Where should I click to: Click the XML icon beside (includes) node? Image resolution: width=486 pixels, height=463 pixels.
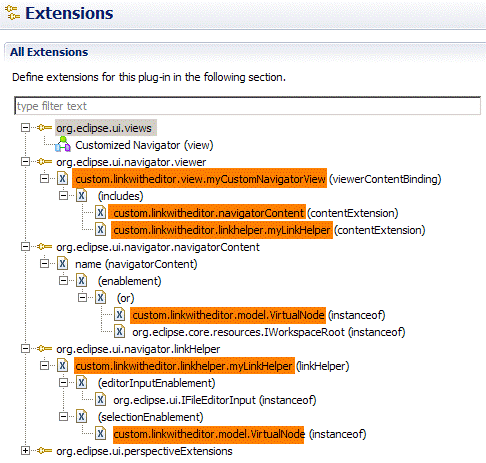pyautogui.click(x=82, y=196)
